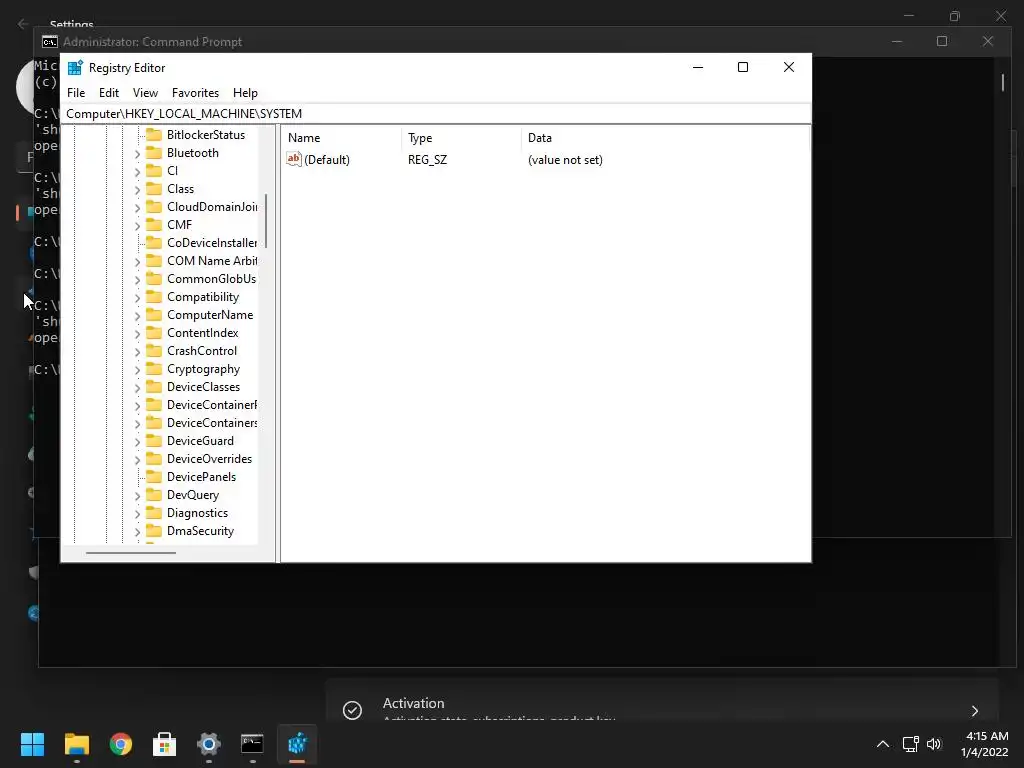This screenshot has height=768, width=1024.
Task: Expand the DeviceGuard key
Action: tap(137, 441)
